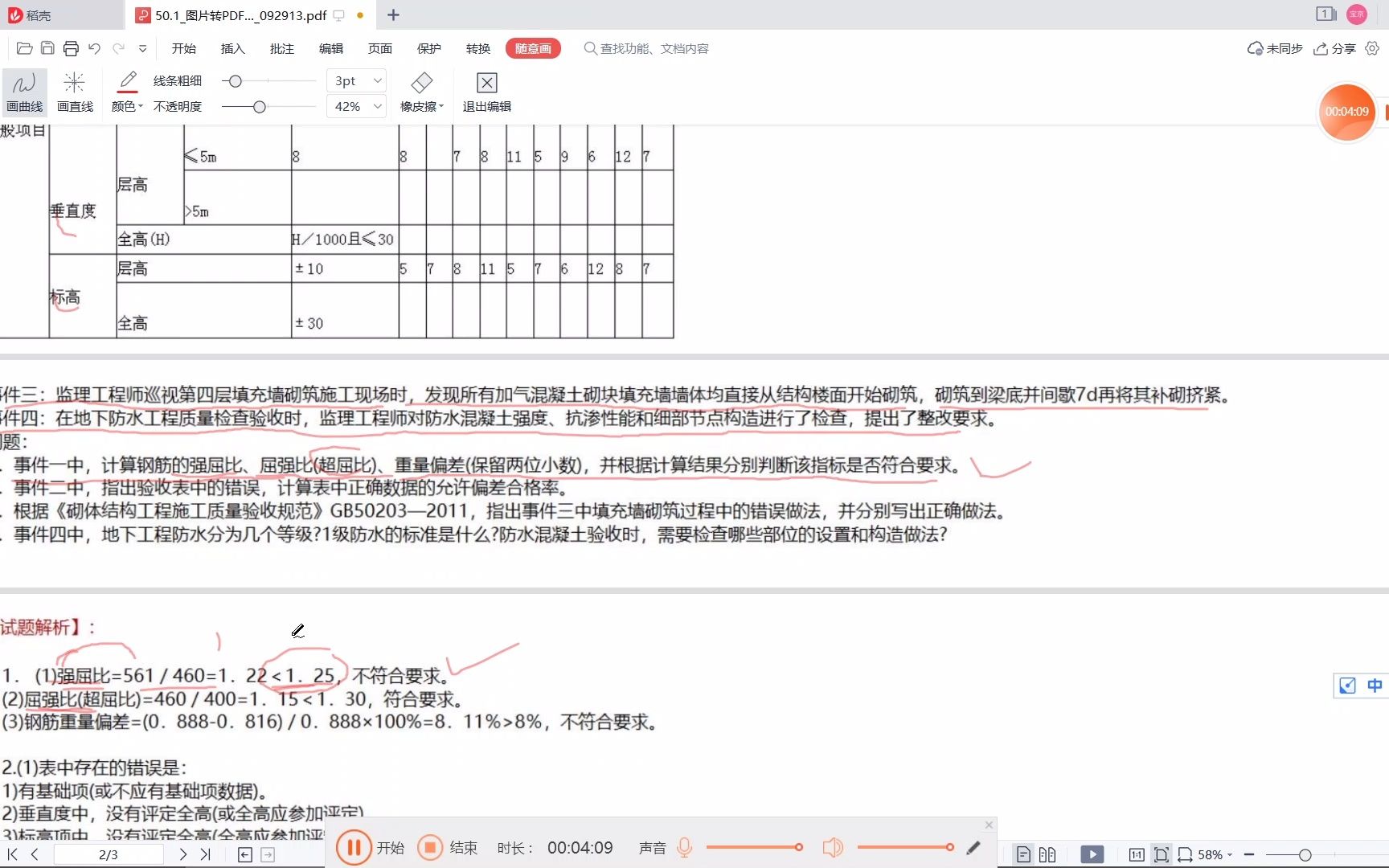Select the 画直线 straight line tool
The height and width of the screenshot is (868, 1389).
click(75, 92)
